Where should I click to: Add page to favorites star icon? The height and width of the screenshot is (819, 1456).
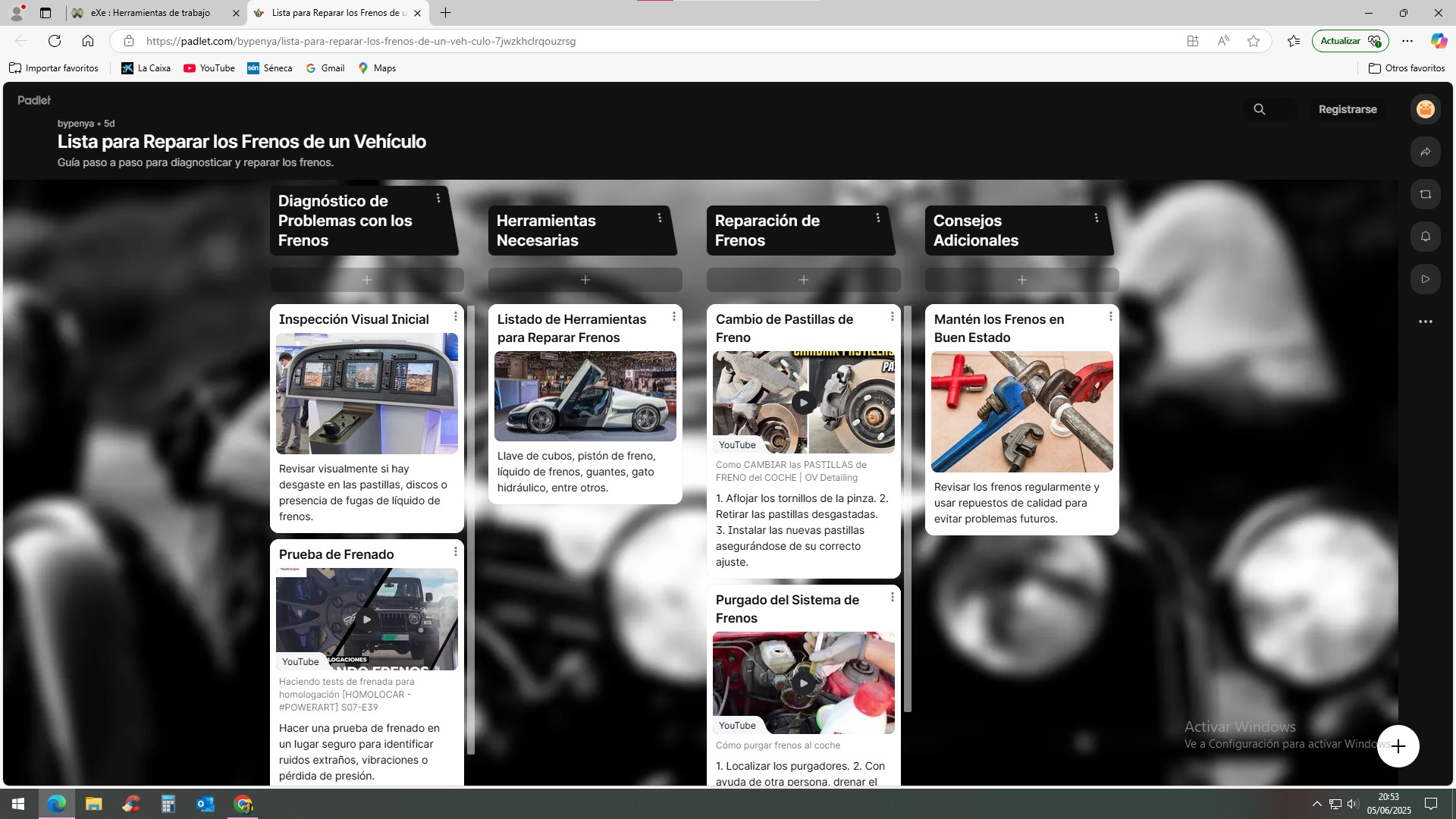point(1254,41)
